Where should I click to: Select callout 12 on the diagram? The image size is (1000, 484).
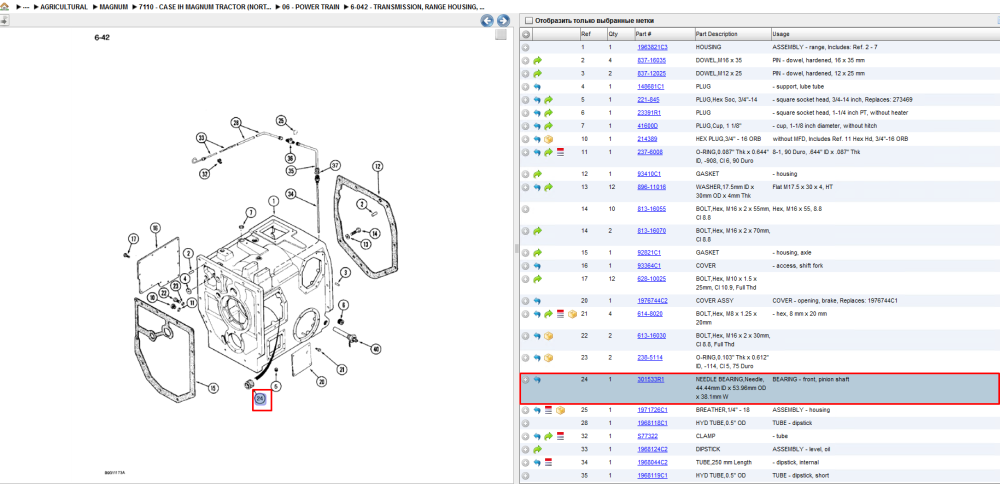[x=378, y=166]
